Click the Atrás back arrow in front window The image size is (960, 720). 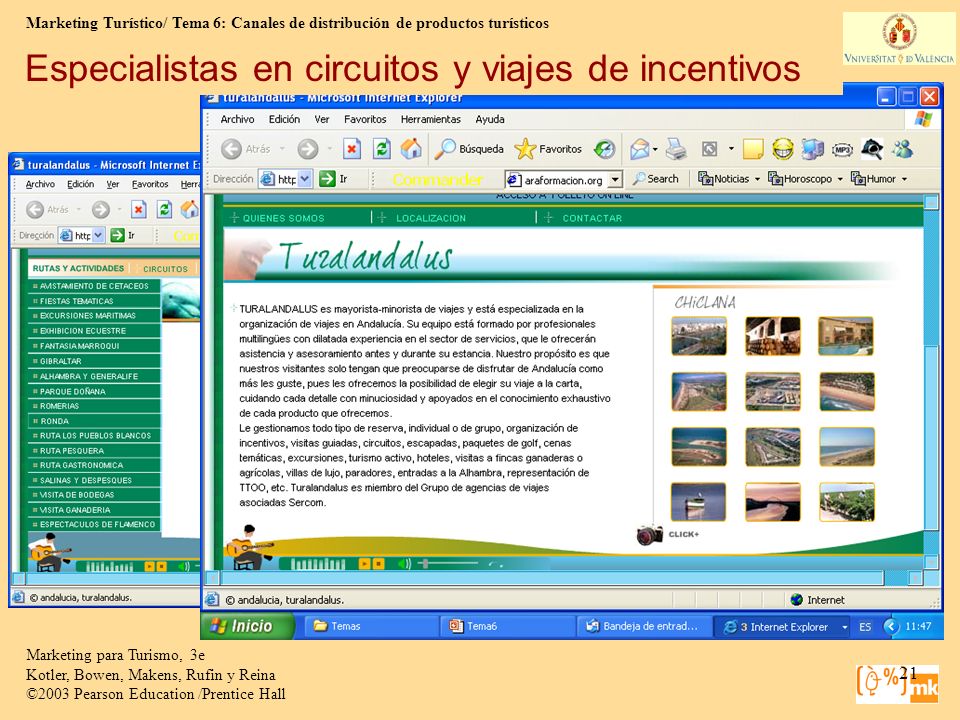point(231,149)
